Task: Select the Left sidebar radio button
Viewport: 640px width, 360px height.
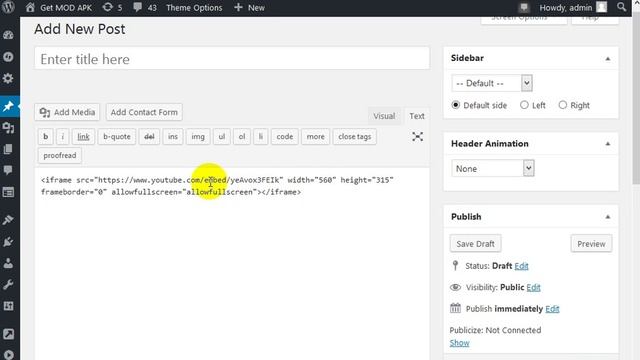Action: (x=524, y=105)
